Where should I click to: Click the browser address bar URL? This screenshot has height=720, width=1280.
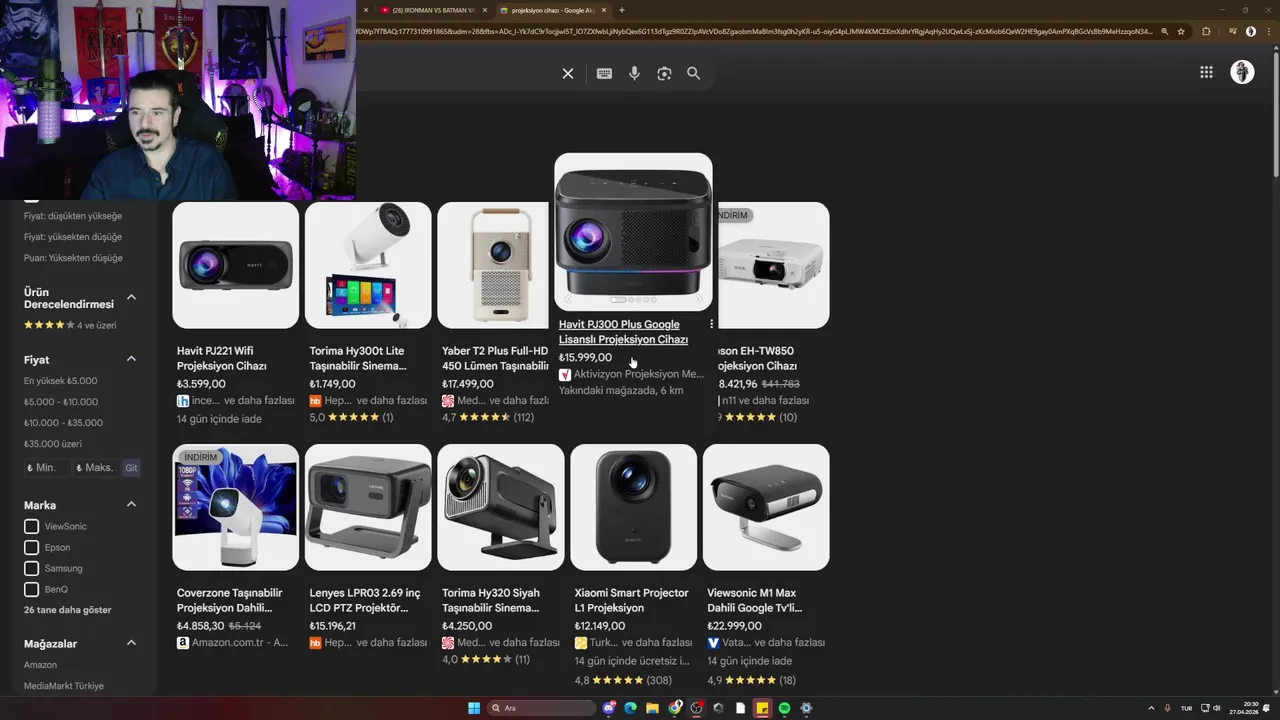(755, 31)
